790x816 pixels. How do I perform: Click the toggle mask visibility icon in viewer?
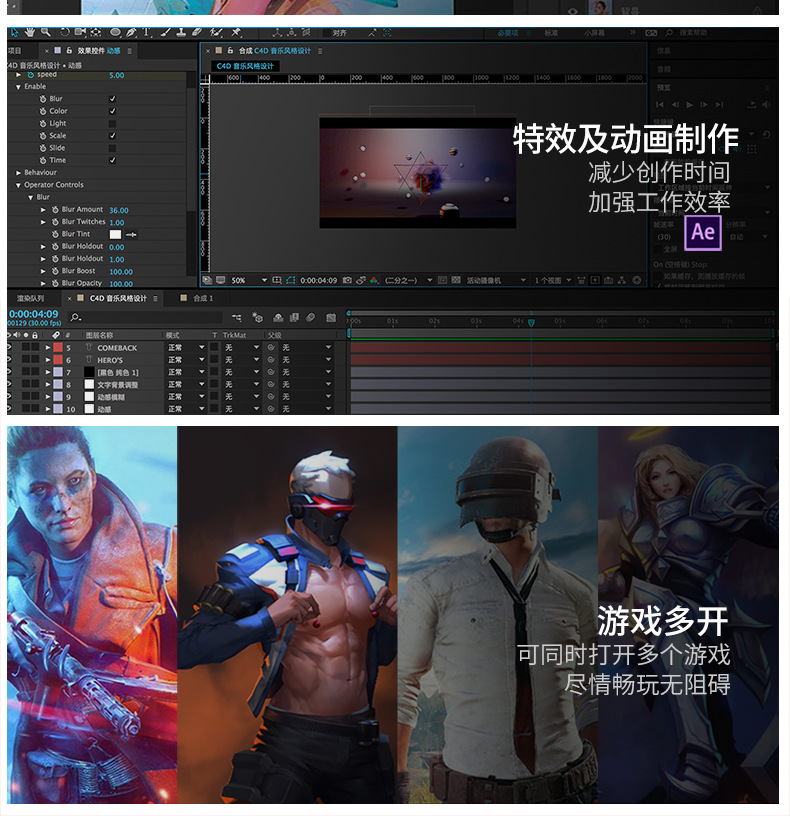coord(290,280)
